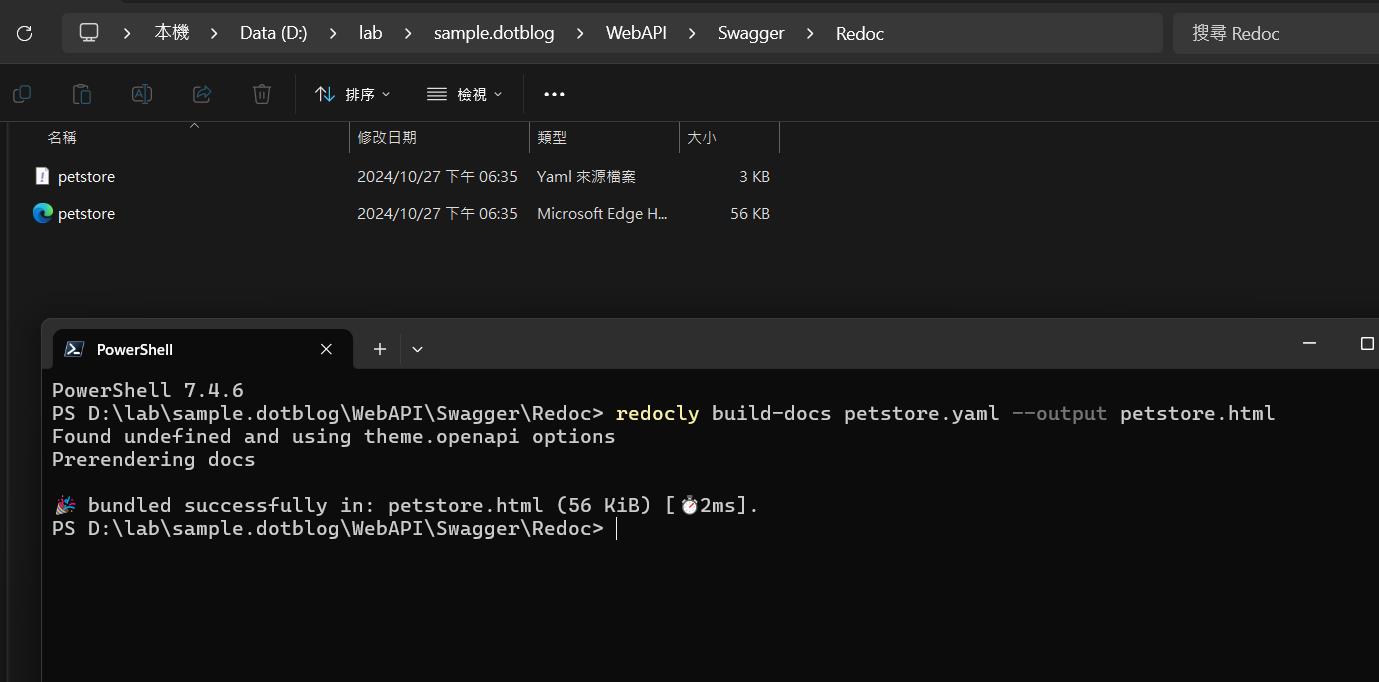Maximize the PowerShell terminal window
This screenshot has width=1379, height=682.
point(1367,343)
